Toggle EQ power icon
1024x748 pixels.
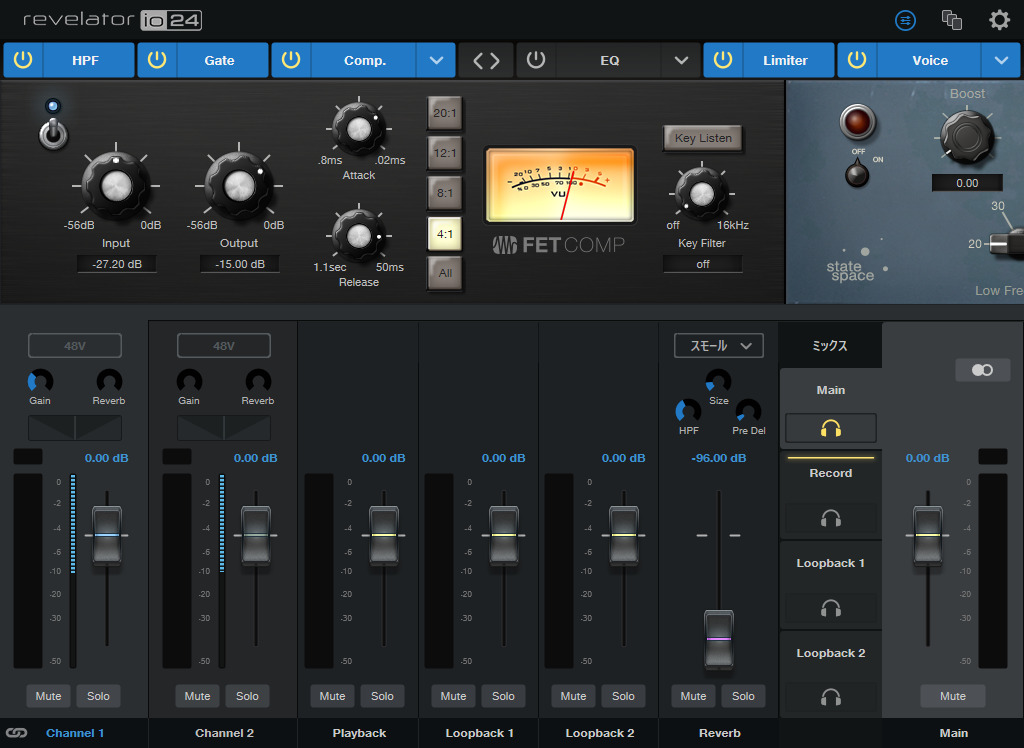click(x=536, y=60)
